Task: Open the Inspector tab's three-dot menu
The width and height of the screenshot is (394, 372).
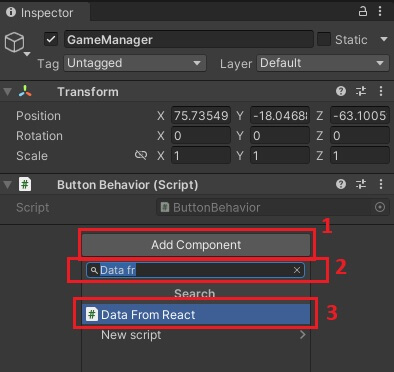Action: click(x=380, y=11)
